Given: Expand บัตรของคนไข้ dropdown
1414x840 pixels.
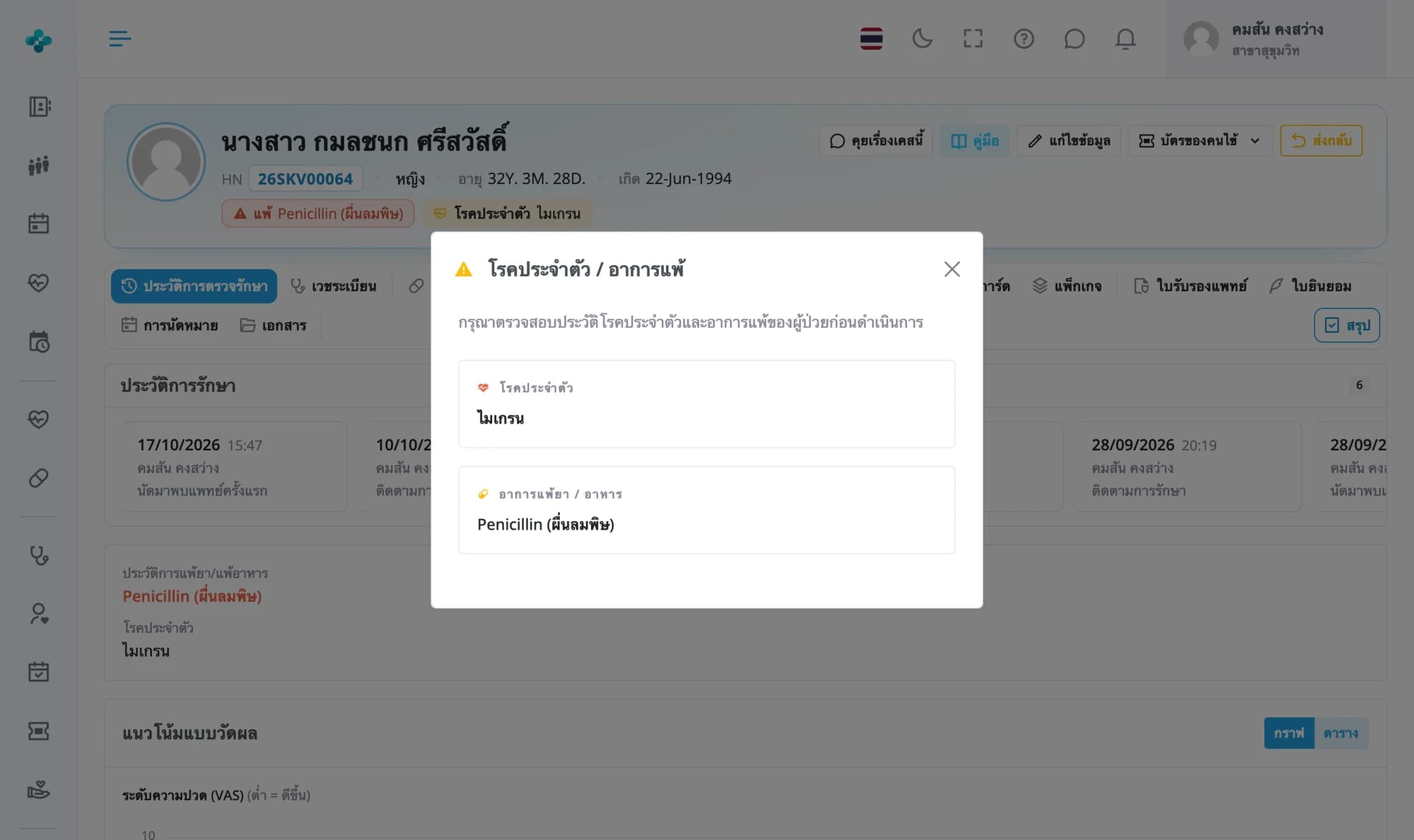Looking at the screenshot, I should [x=1200, y=141].
